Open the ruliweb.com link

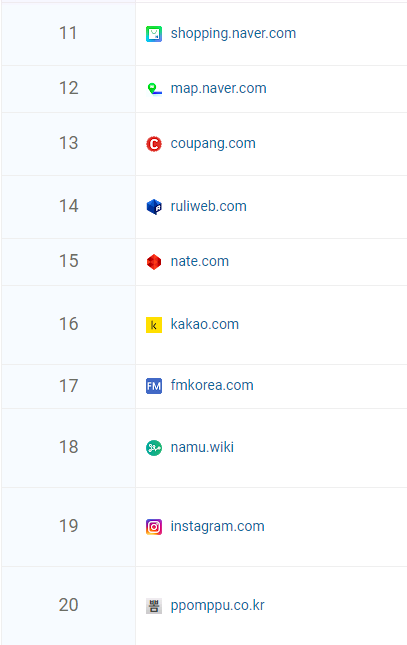point(209,206)
